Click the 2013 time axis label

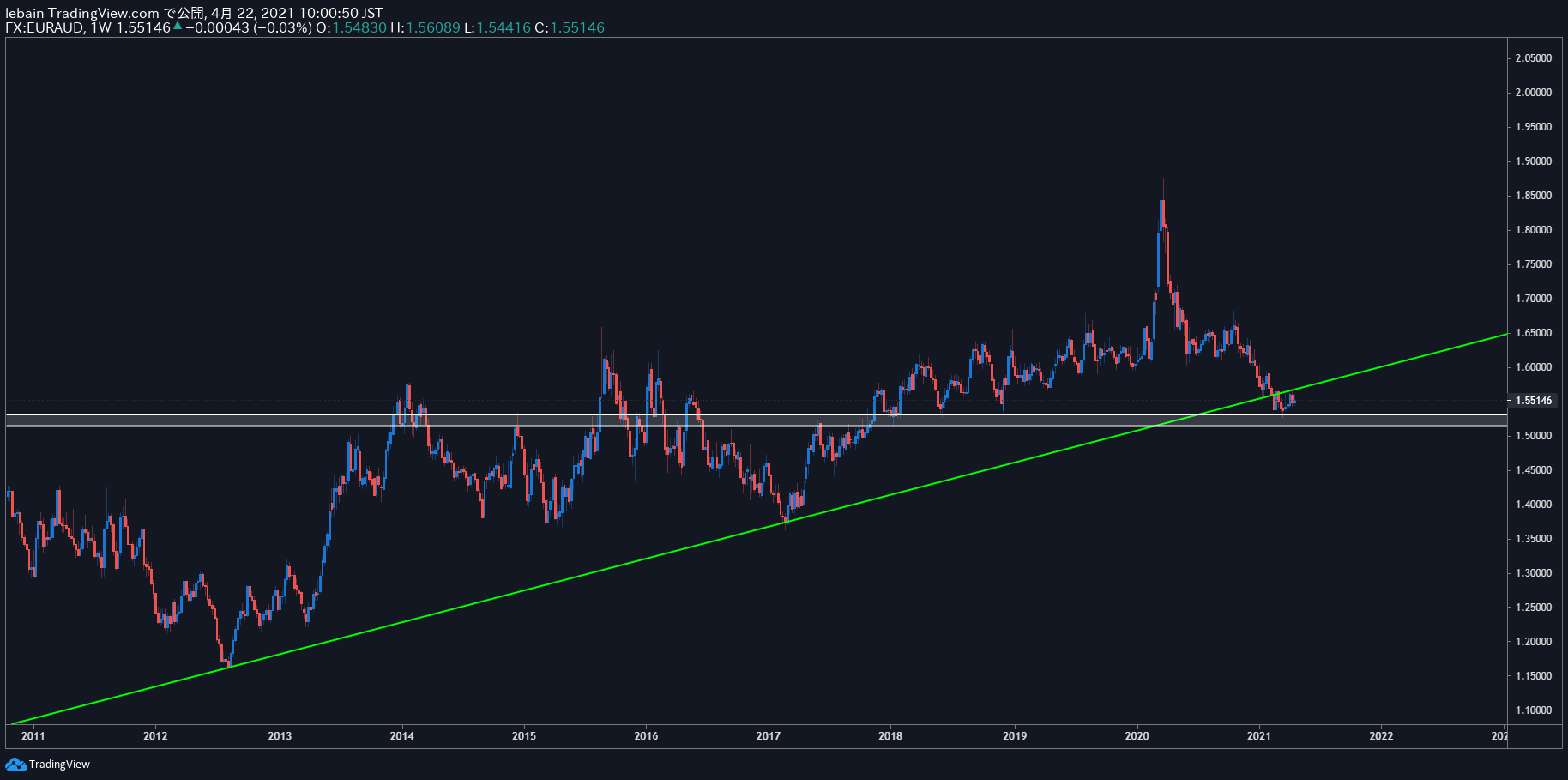[280, 735]
